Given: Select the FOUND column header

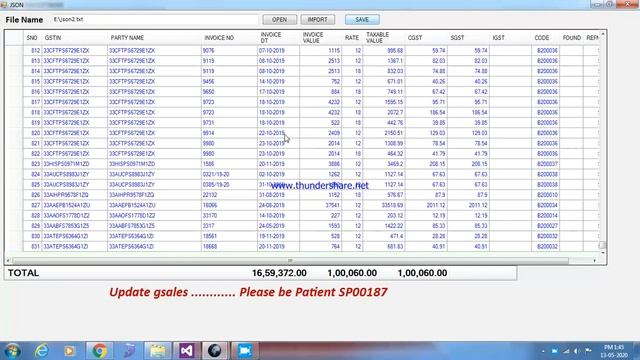Looking at the screenshot, I should pos(571,38).
